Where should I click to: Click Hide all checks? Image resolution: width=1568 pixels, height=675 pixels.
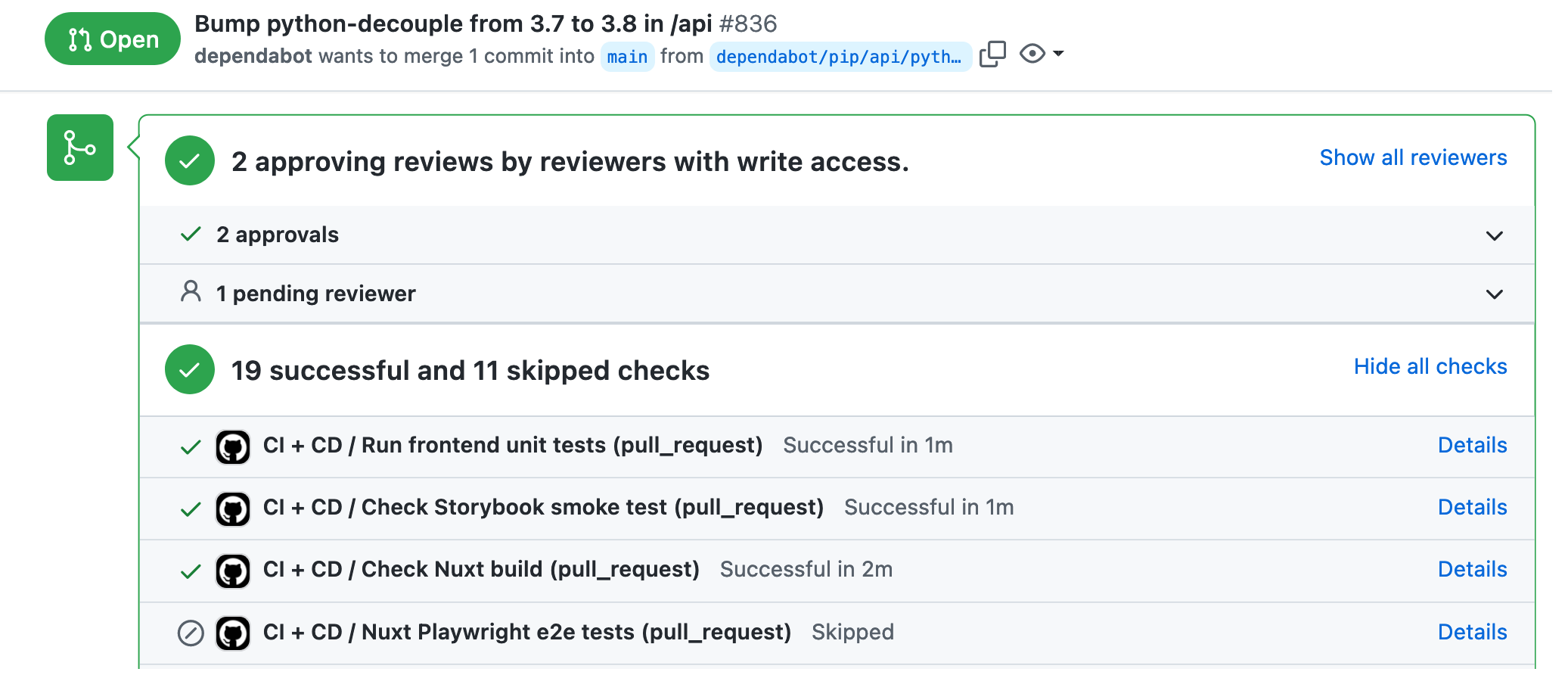[x=1430, y=366]
